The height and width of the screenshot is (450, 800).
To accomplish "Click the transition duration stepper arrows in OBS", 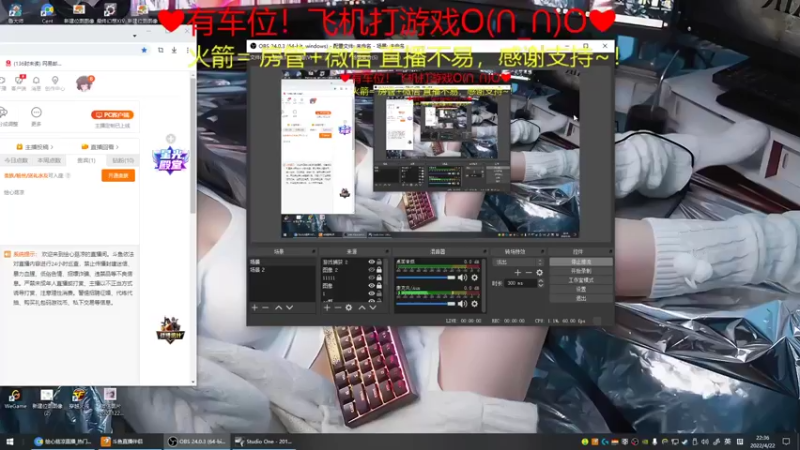I will pyautogui.click(x=540, y=283).
